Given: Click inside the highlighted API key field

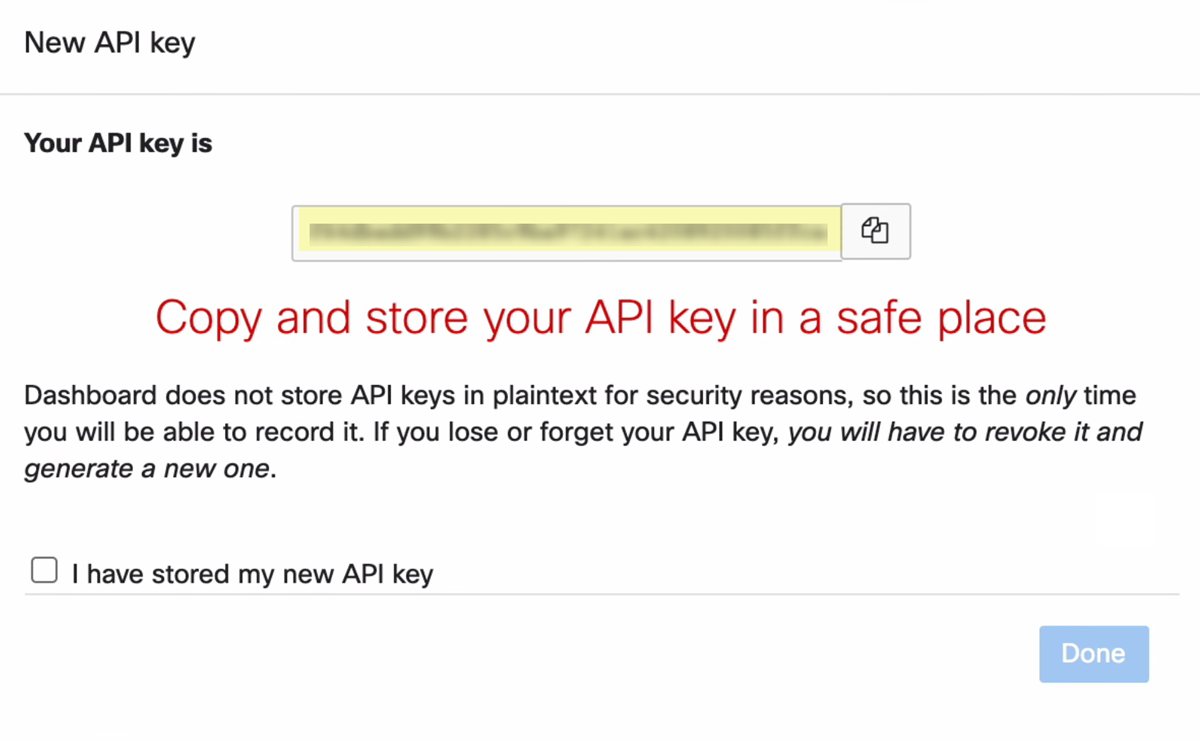Looking at the screenshot, I should point(566,233).
